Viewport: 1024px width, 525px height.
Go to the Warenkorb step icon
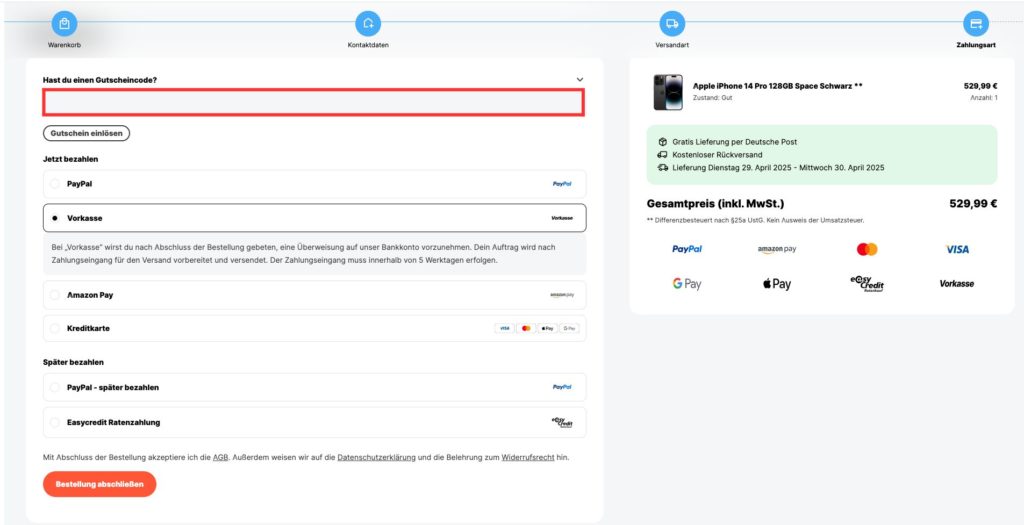click(x=64, y=24)
